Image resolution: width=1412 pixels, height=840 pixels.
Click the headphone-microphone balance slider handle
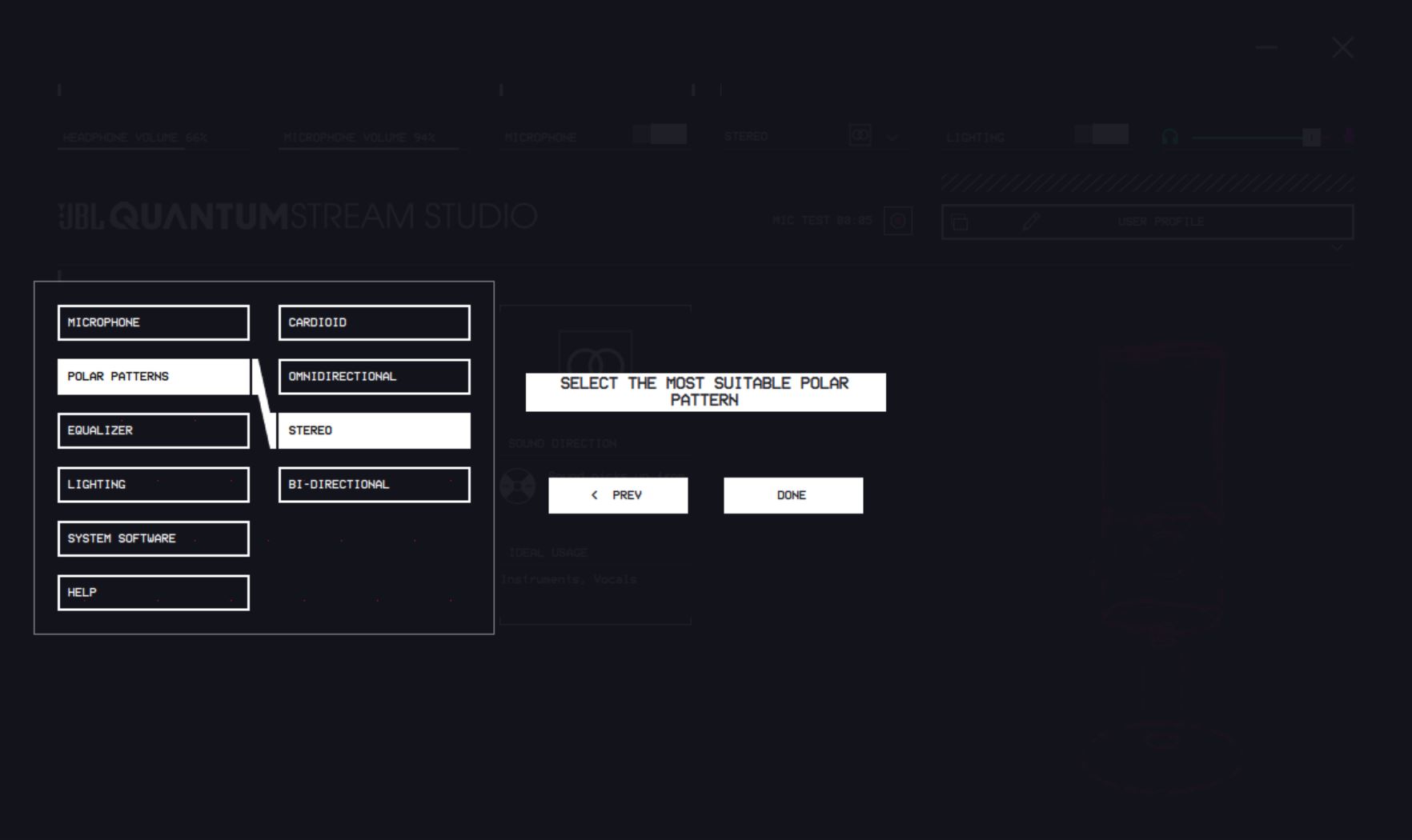pos(1310,138)
